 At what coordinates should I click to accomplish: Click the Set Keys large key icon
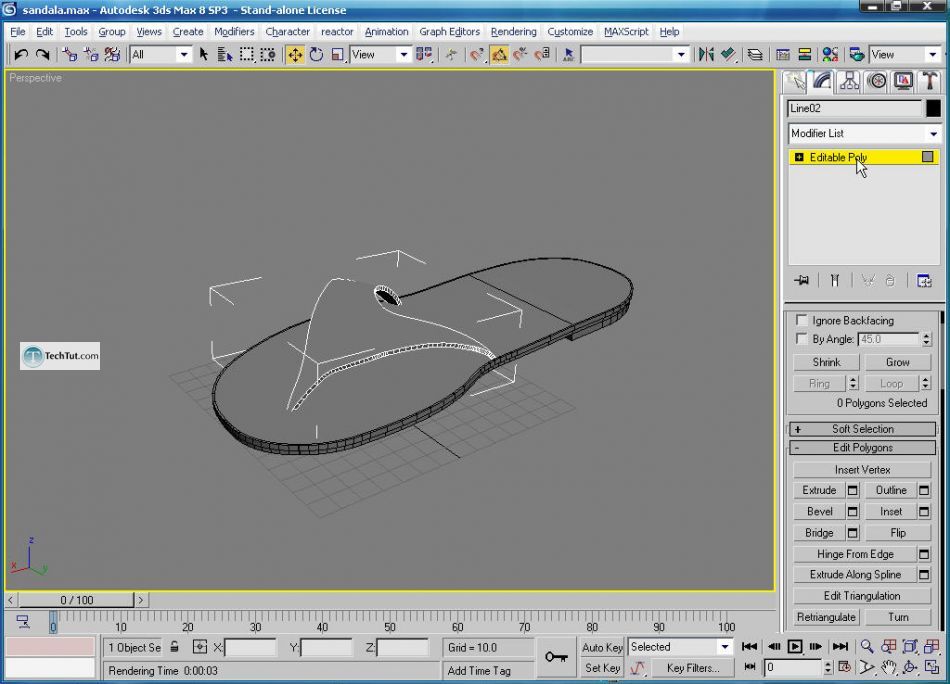[x=556, y=657]
